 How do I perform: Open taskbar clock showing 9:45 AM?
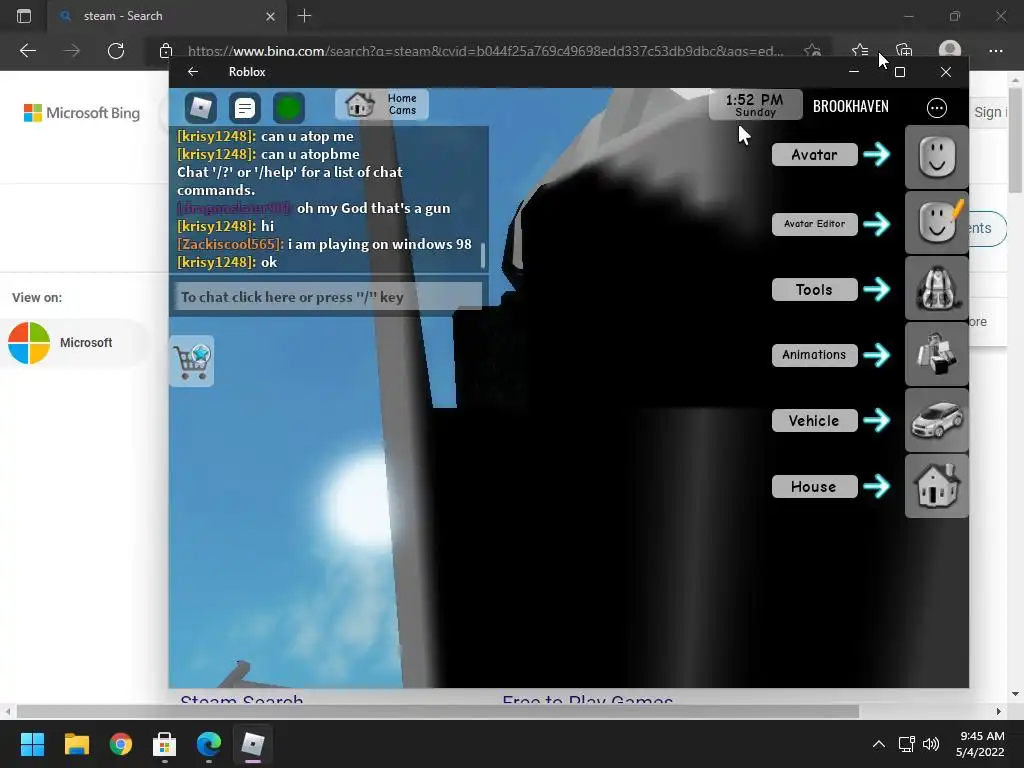(x=980, y=744)
